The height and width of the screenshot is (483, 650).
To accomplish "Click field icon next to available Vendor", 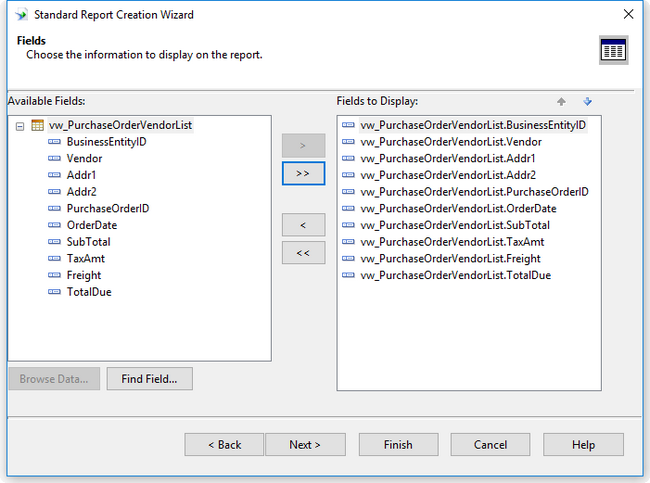I will pos(54,158).
